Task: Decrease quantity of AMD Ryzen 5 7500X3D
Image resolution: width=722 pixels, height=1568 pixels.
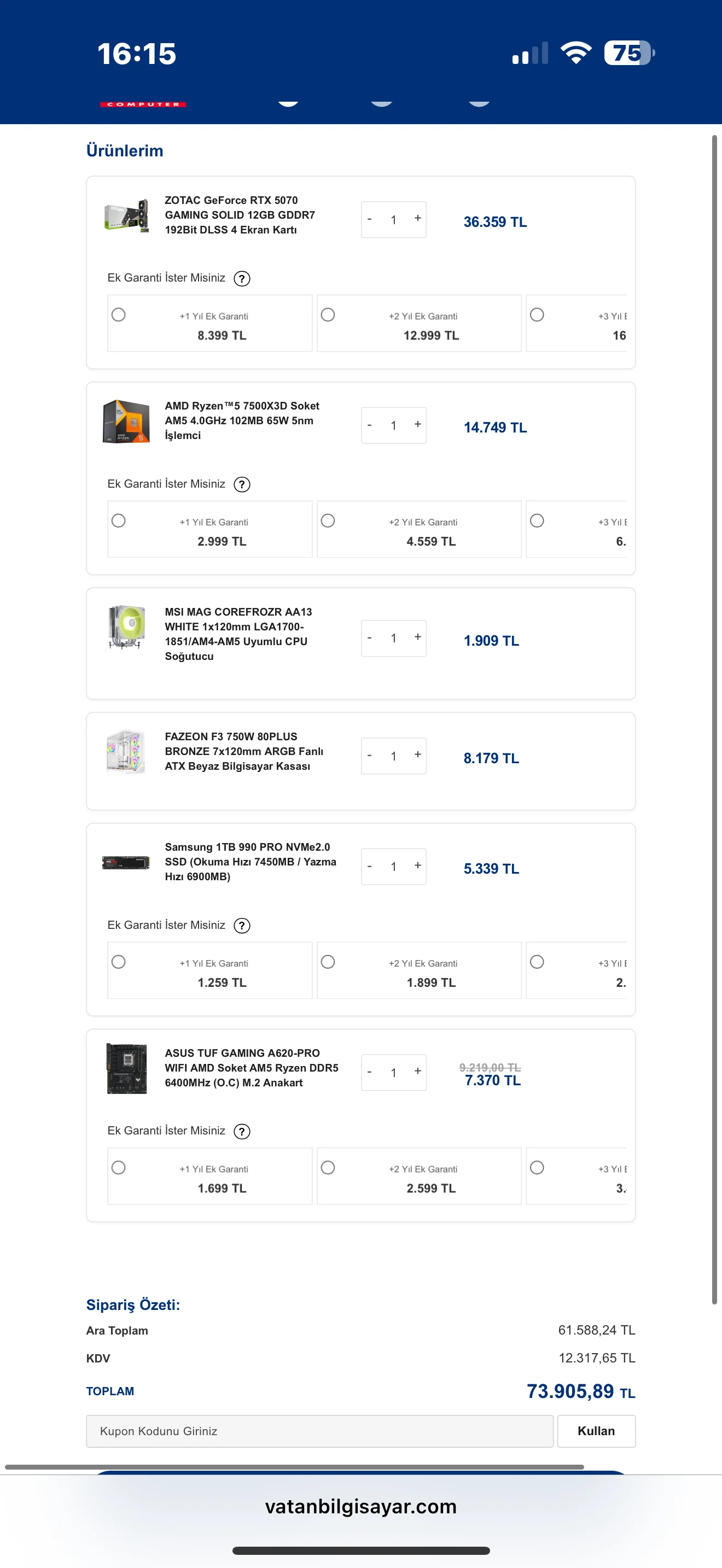Action: click(370, 425)
